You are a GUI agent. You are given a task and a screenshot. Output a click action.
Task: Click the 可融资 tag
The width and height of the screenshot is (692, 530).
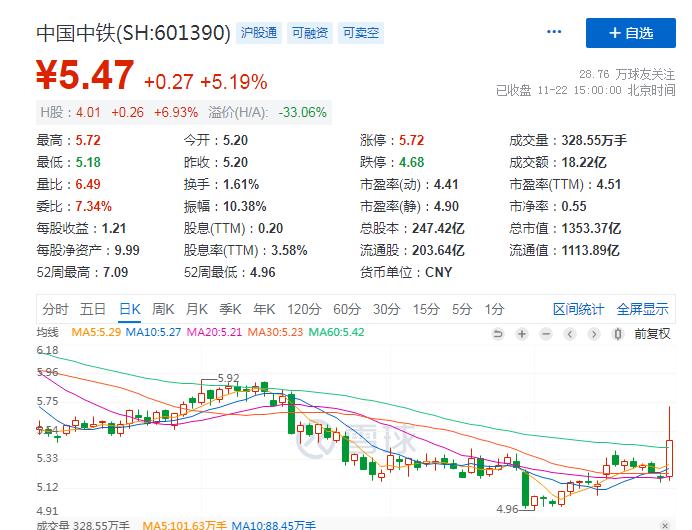310,33
